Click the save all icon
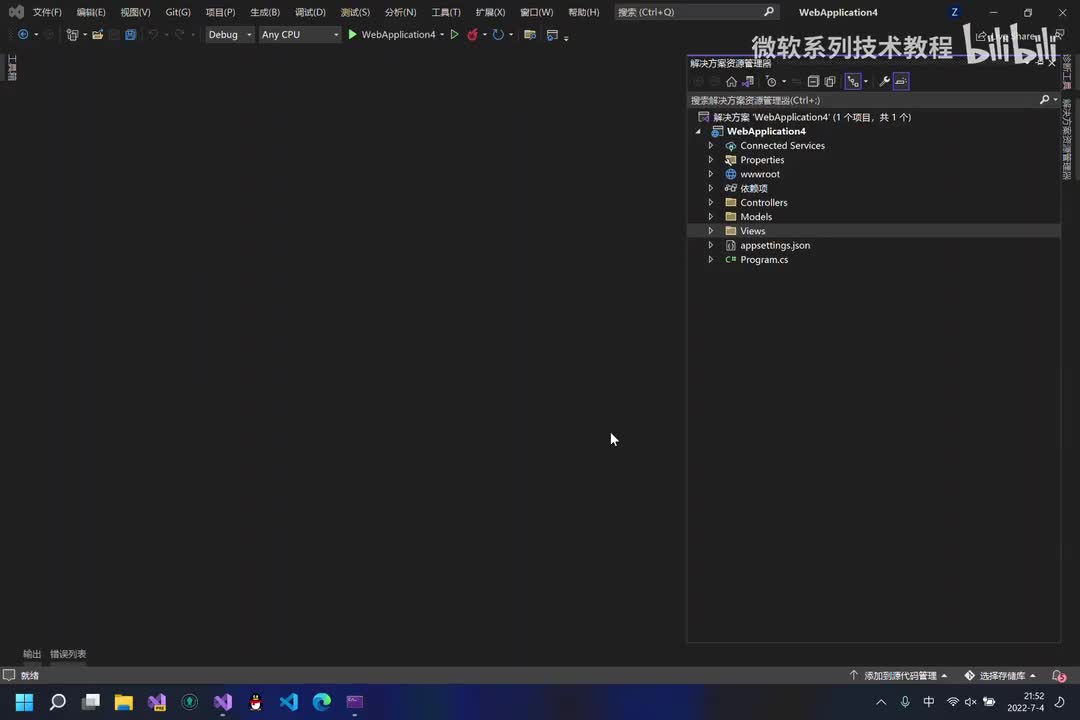 pos(130,34)
